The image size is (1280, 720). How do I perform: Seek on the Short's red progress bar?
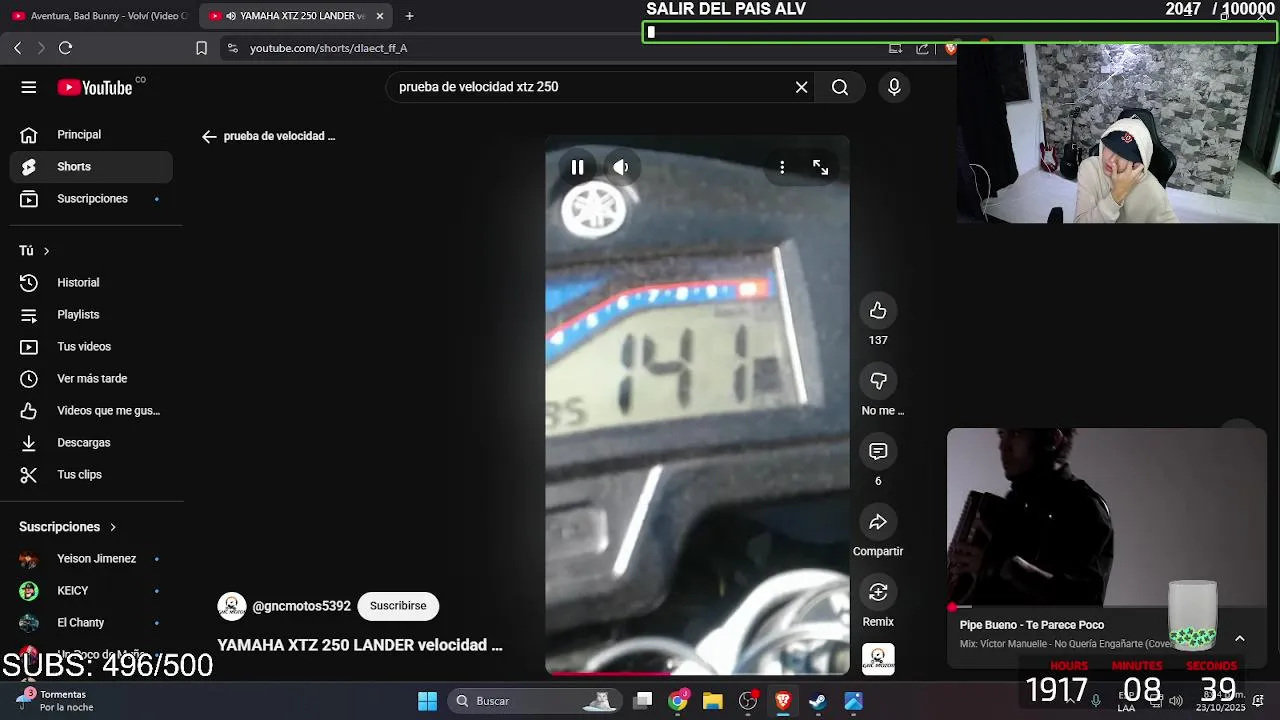(697, 673)
